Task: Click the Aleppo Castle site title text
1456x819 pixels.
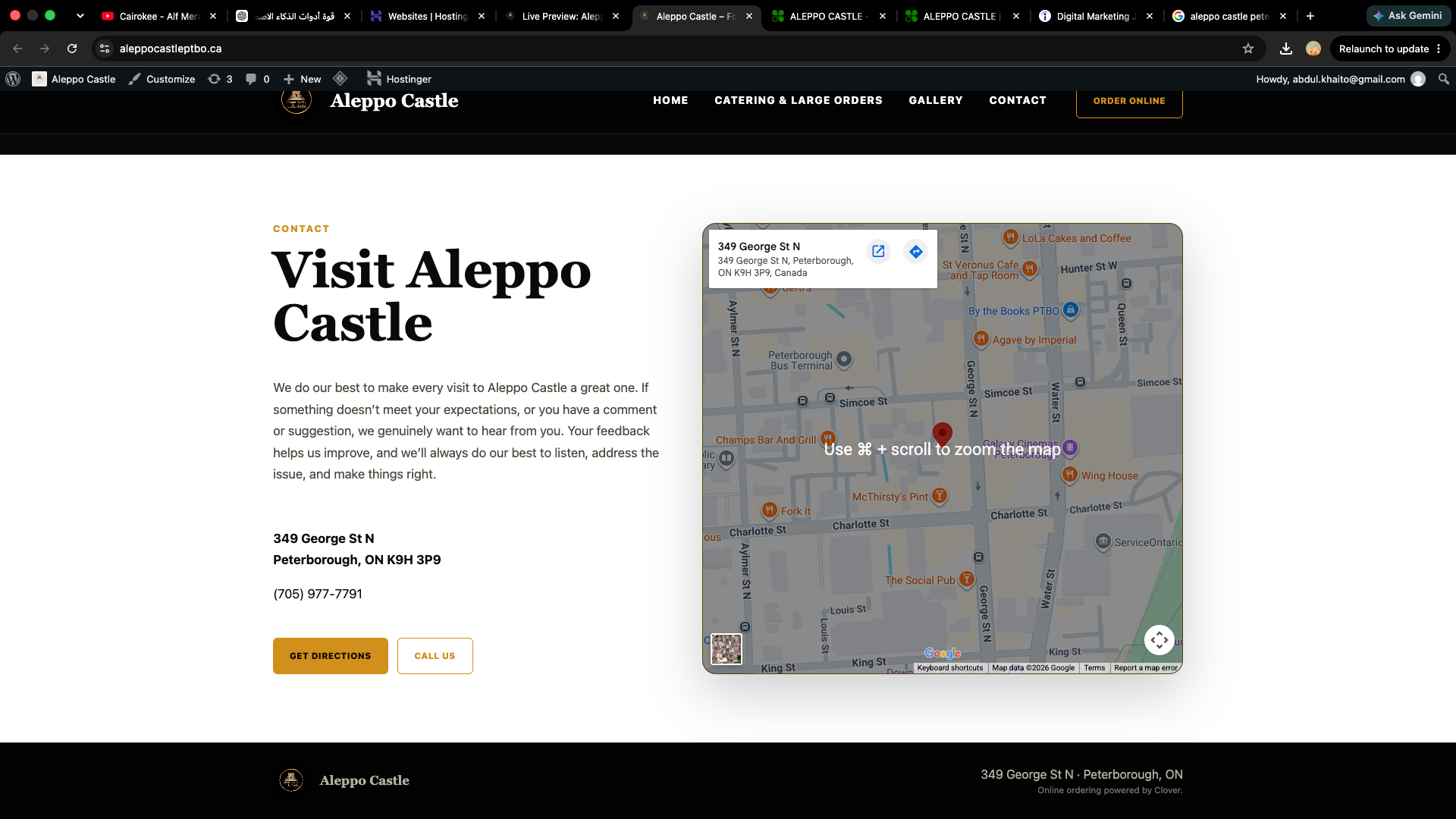Action: click(x=394, y=101)
